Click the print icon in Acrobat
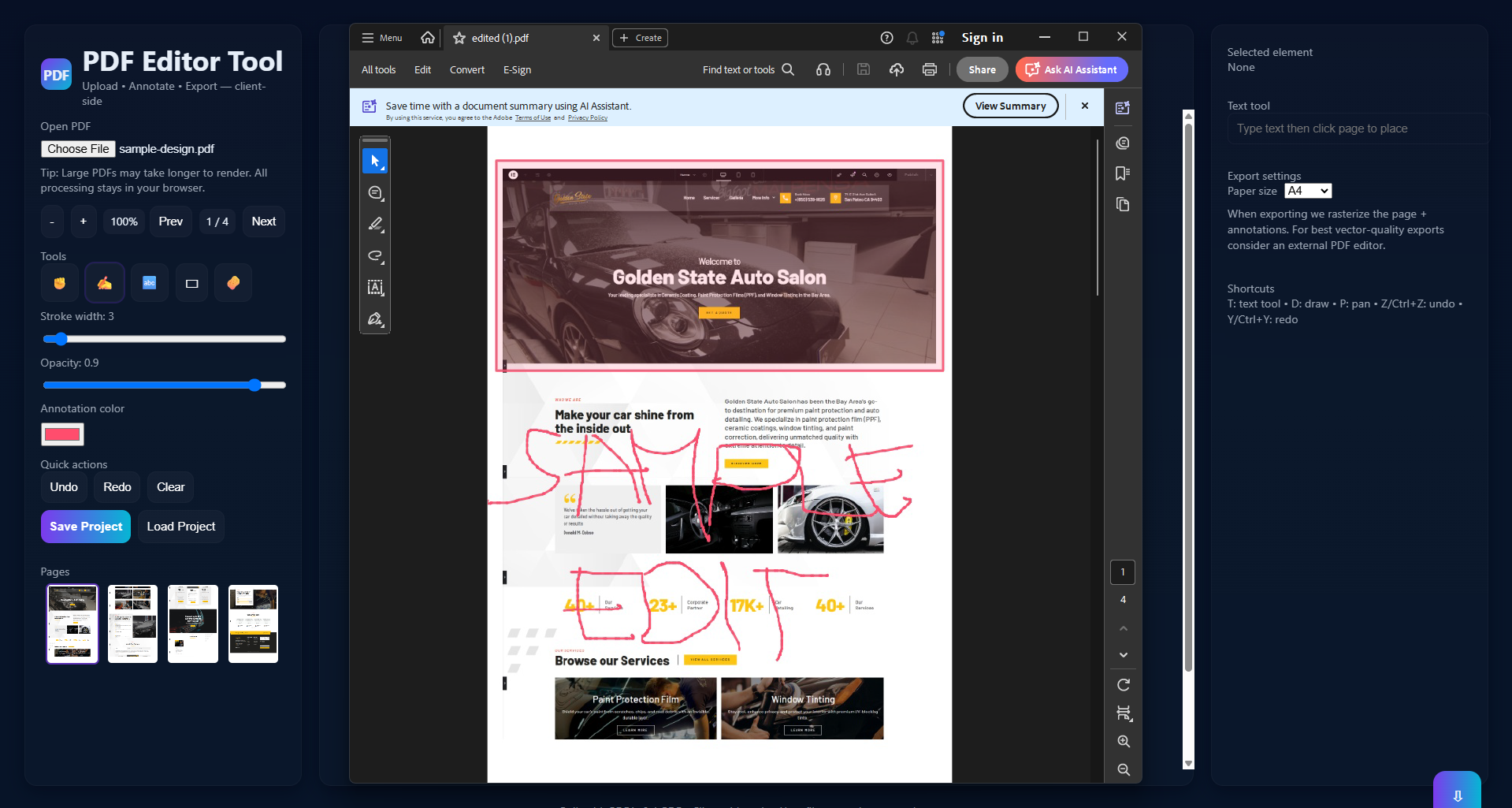The width and height of the screenshot is (1512, 808). (x=930, y=69)
